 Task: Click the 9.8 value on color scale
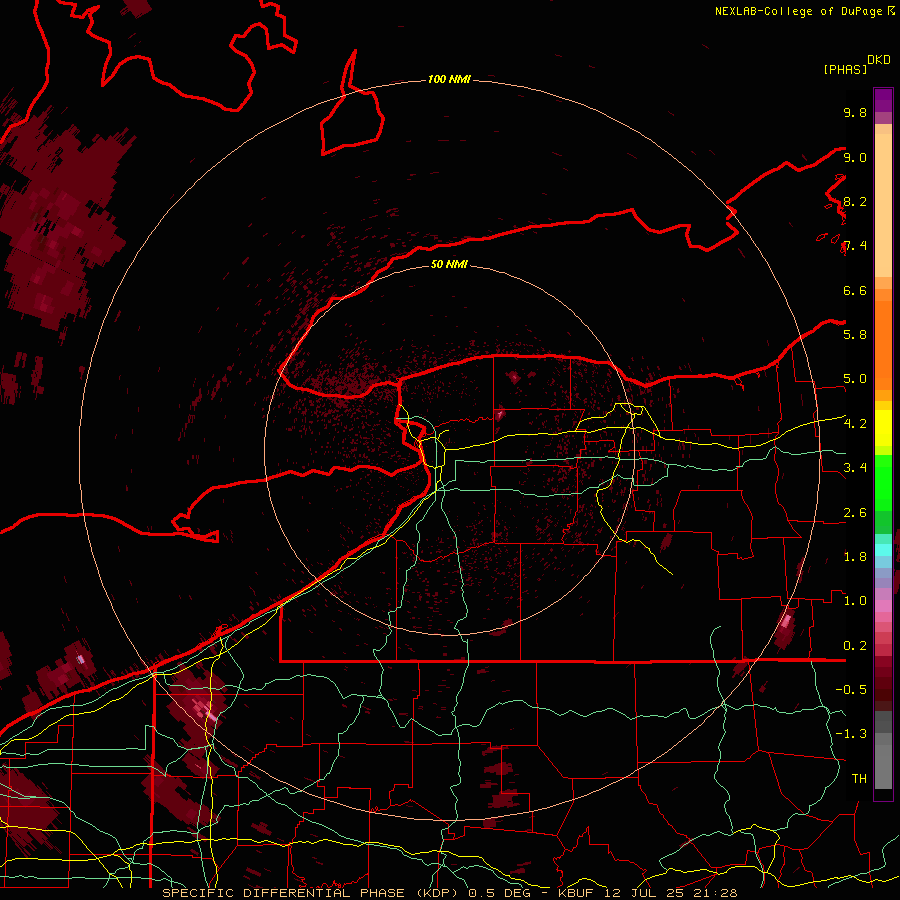coord(855,112)
